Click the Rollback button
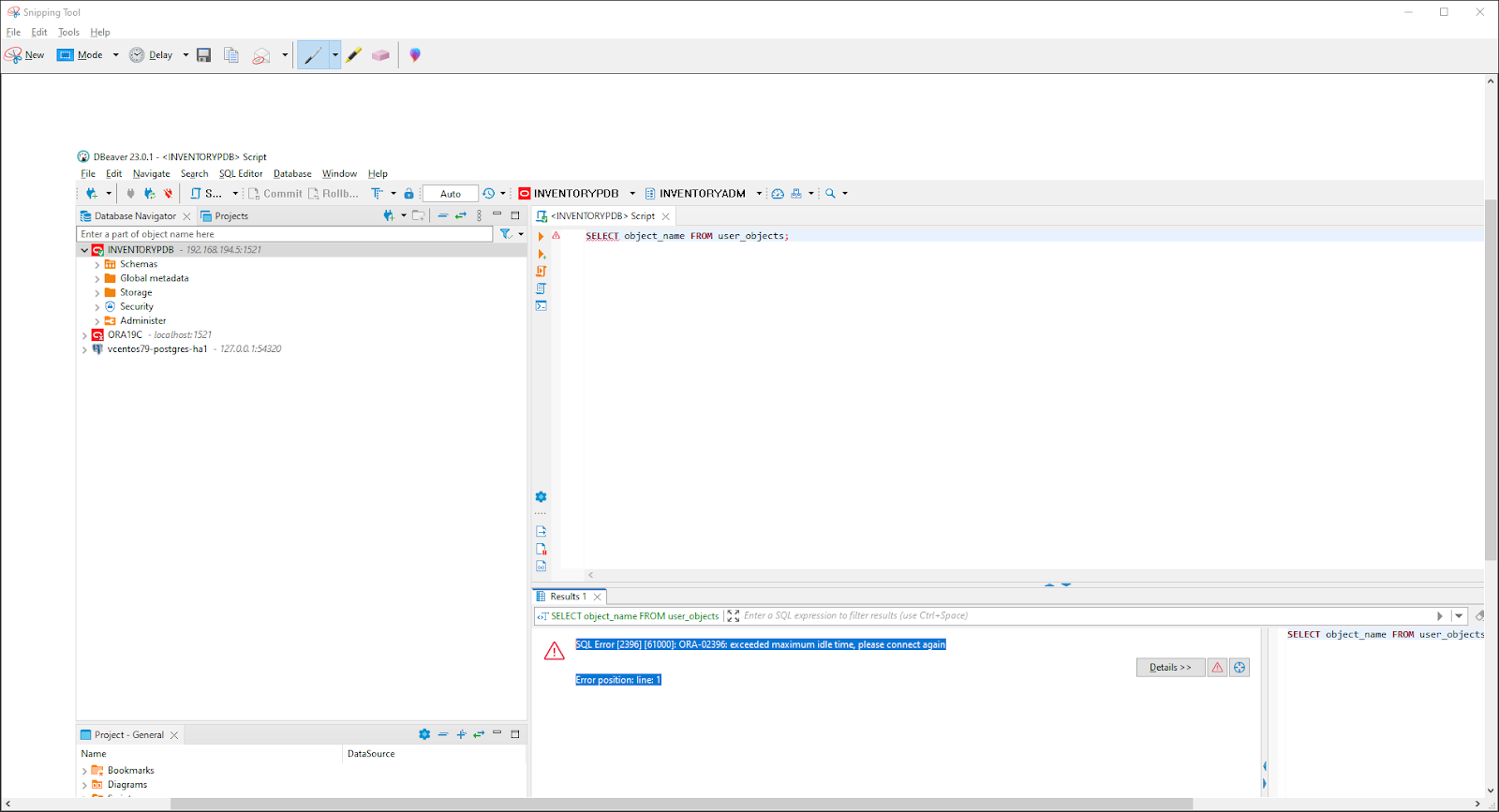The height and width of the screenshot is (812, 1499). pos(334,194)
